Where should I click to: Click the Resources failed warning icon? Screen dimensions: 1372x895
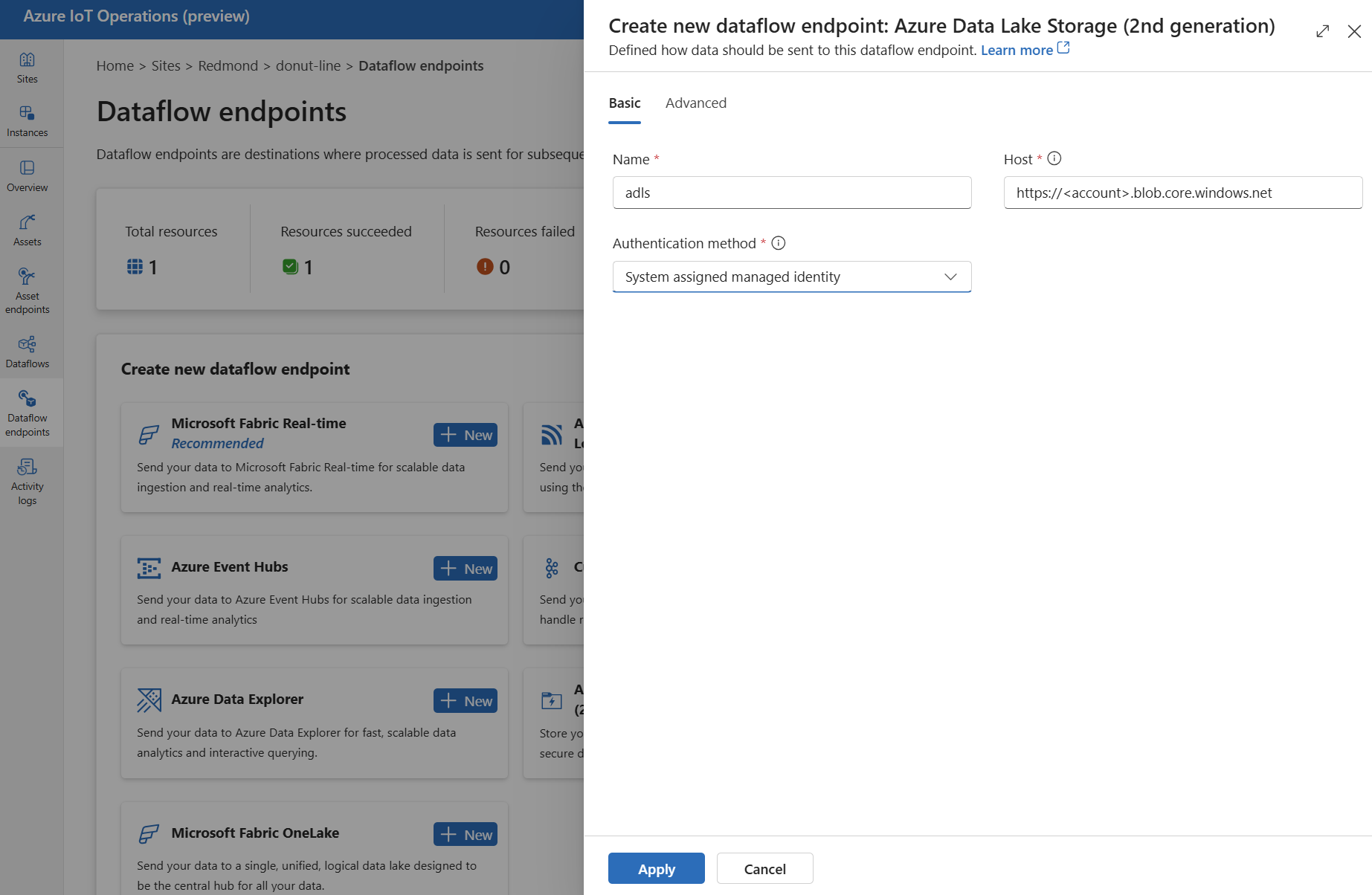click(485, 266)
